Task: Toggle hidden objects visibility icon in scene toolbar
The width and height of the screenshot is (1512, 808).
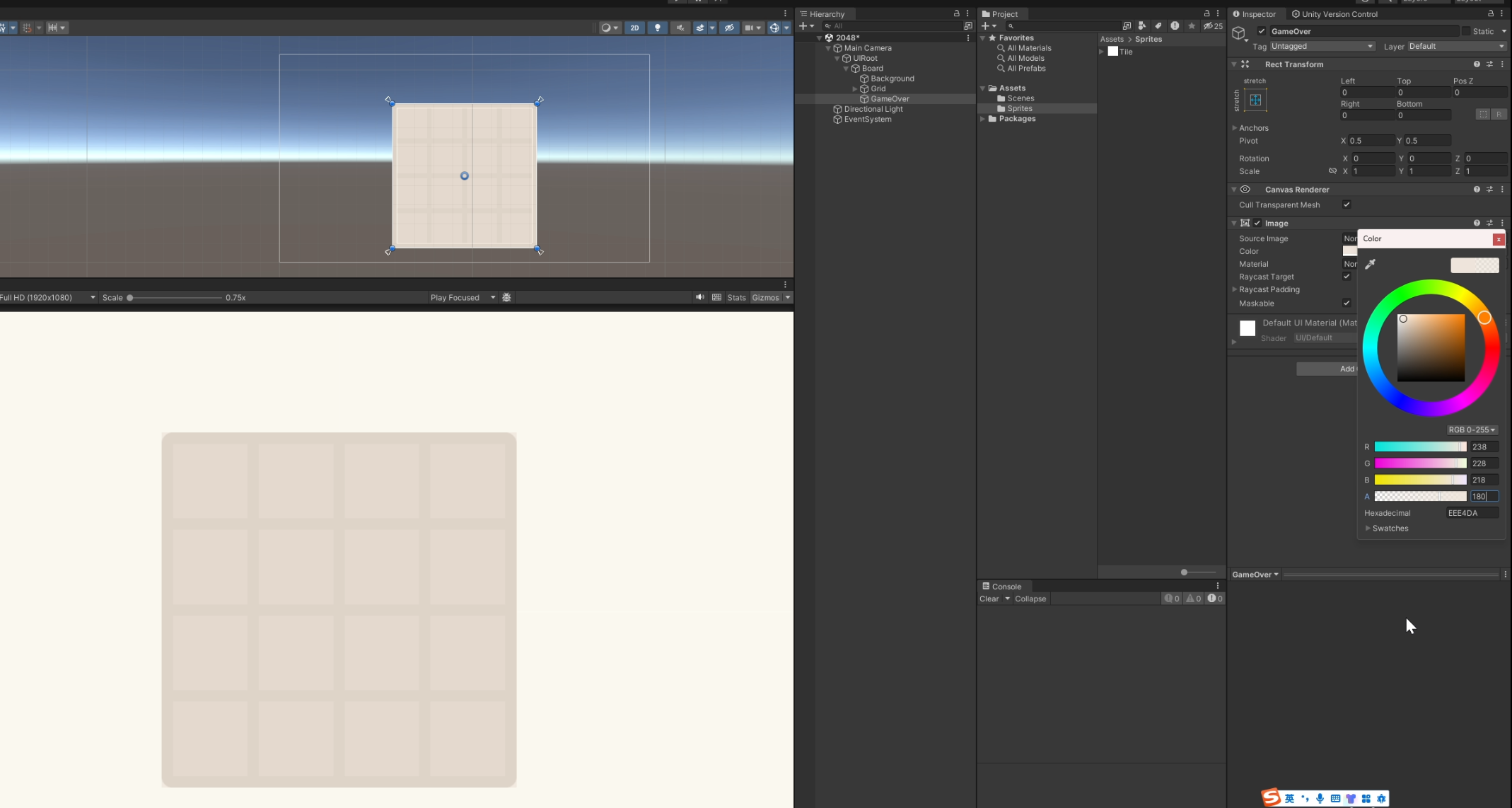Action: 729,28
